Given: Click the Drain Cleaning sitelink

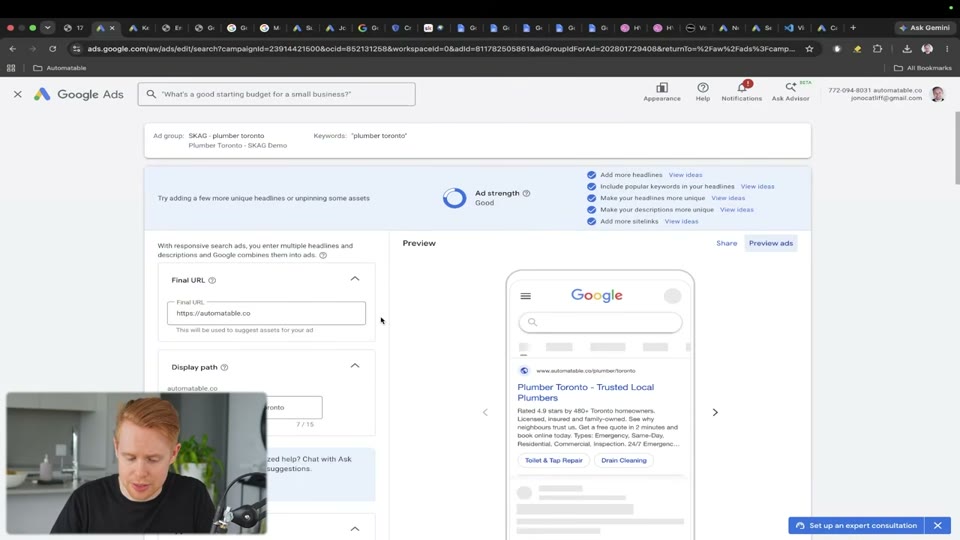Looking at the screenshot, I should 623,460.
